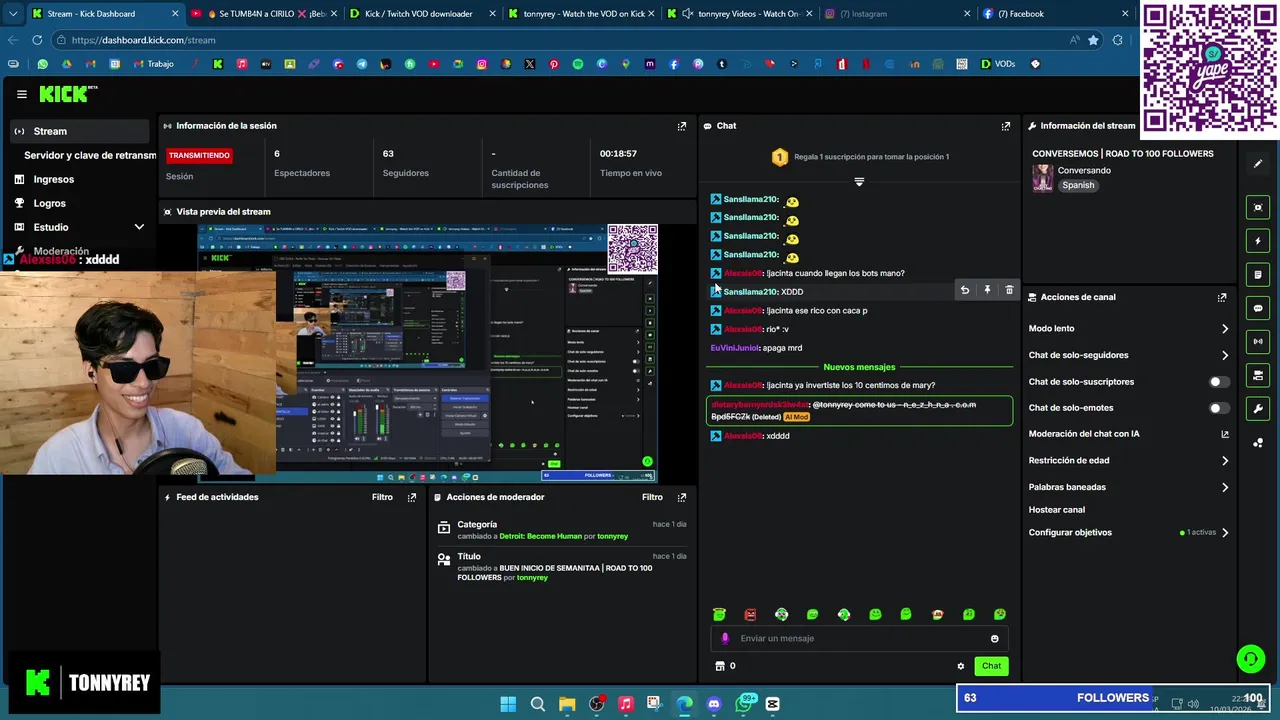
Task: Delete Sansllama210's XDDD message
Action: (1009, 290)
